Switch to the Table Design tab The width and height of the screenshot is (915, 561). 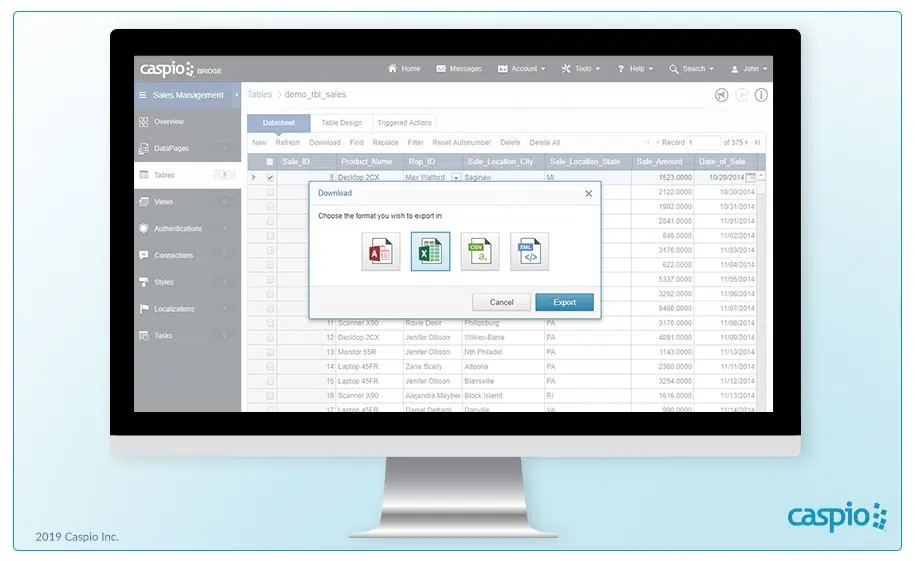(341, 123)
